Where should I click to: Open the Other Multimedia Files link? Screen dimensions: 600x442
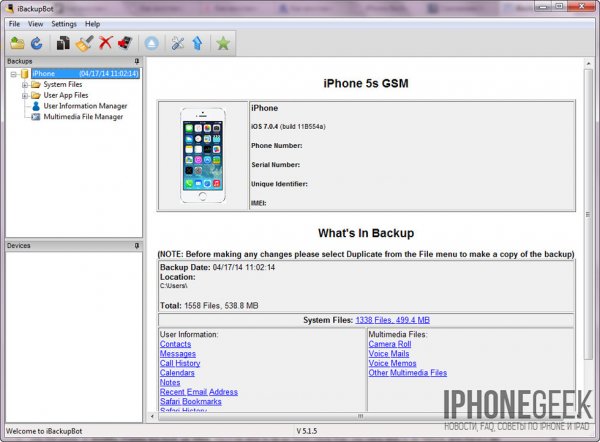(408, 373)
